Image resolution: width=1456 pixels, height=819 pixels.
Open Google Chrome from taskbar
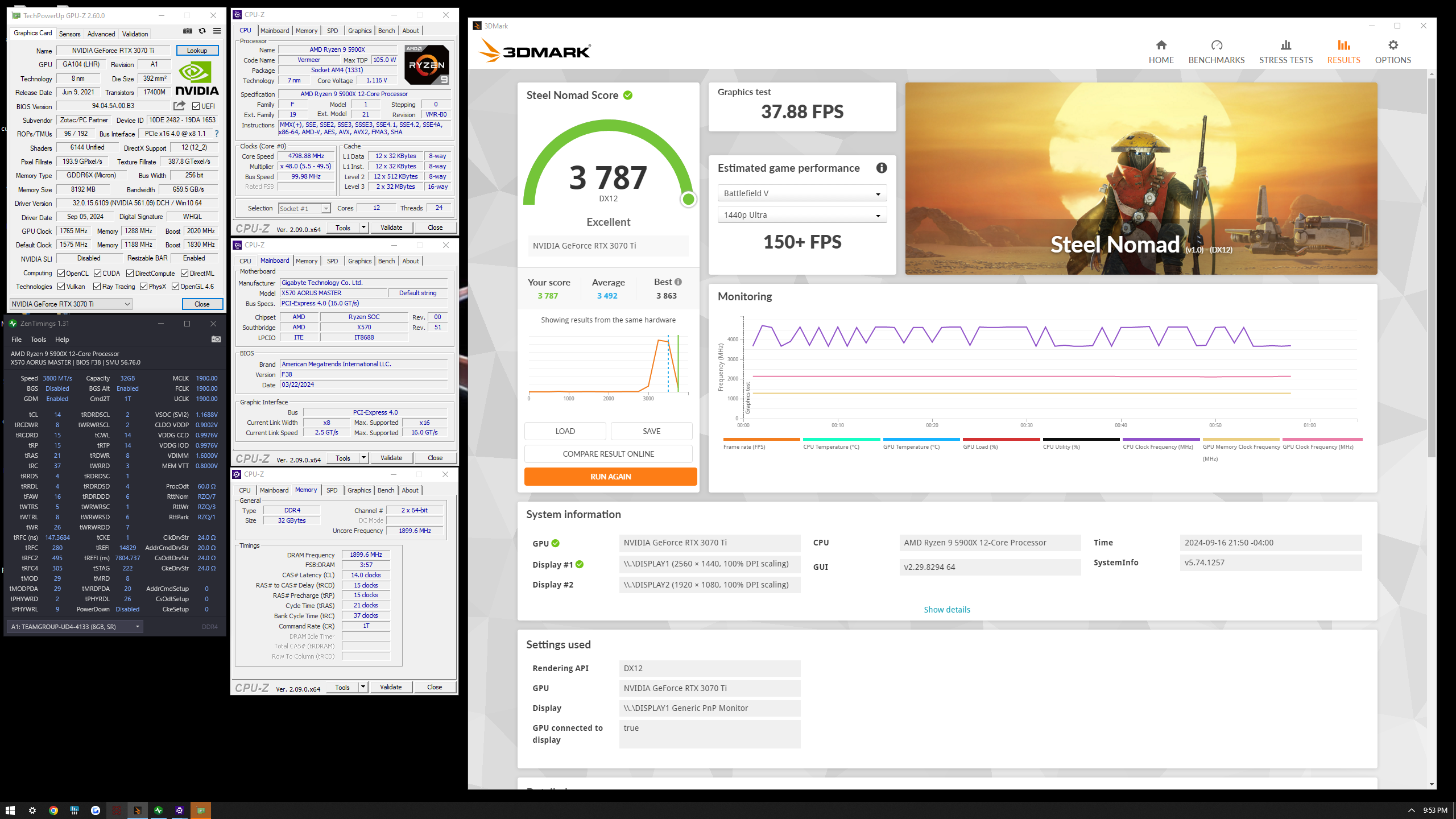(53, 810)
